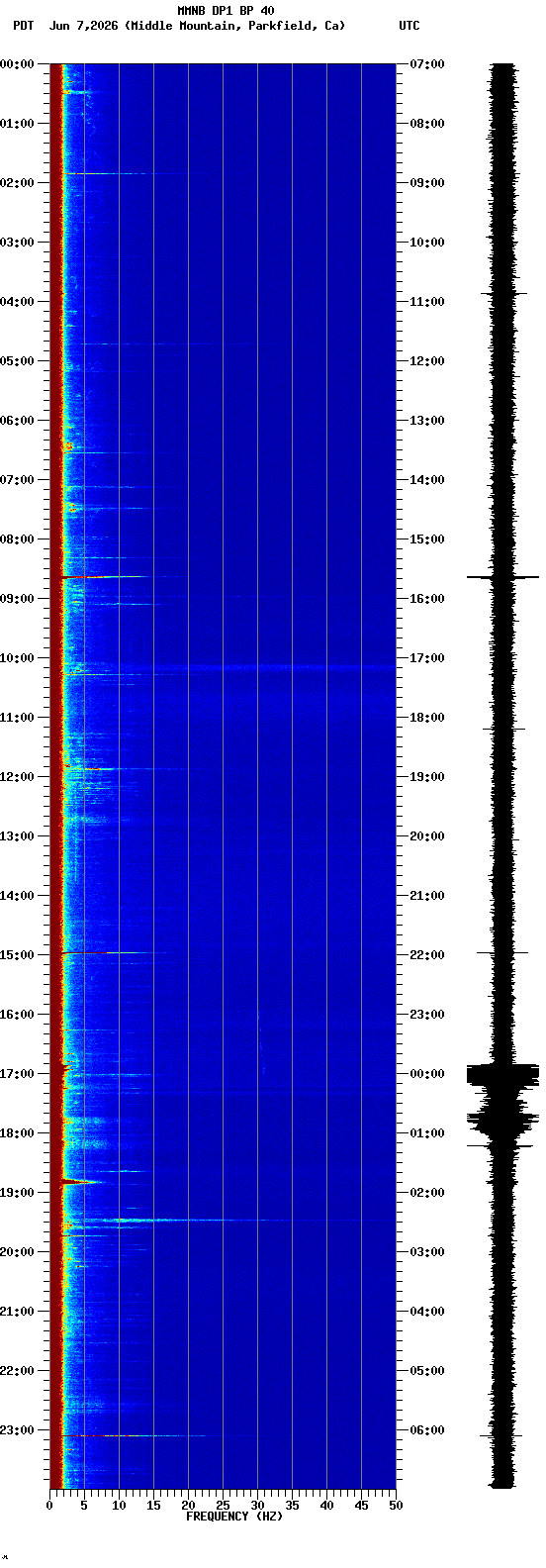Click the frequency tick label "0"

tap(49, 1506)
